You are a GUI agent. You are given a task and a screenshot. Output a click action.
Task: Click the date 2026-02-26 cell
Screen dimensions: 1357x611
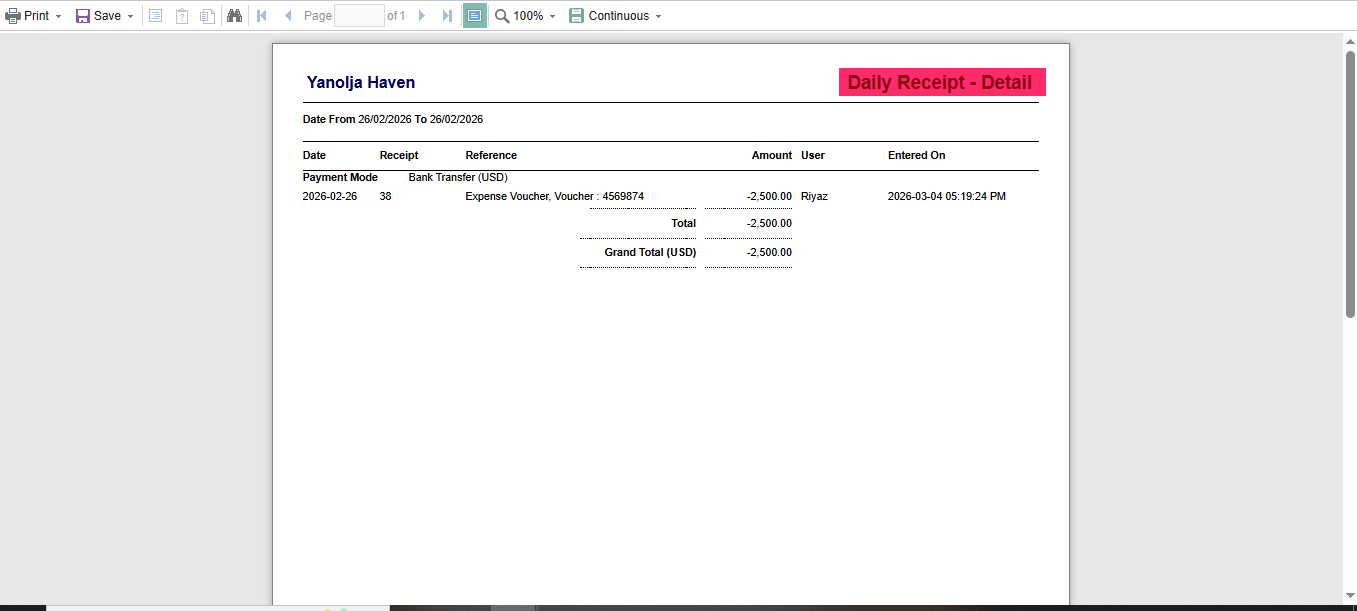[x=330, y=196]
